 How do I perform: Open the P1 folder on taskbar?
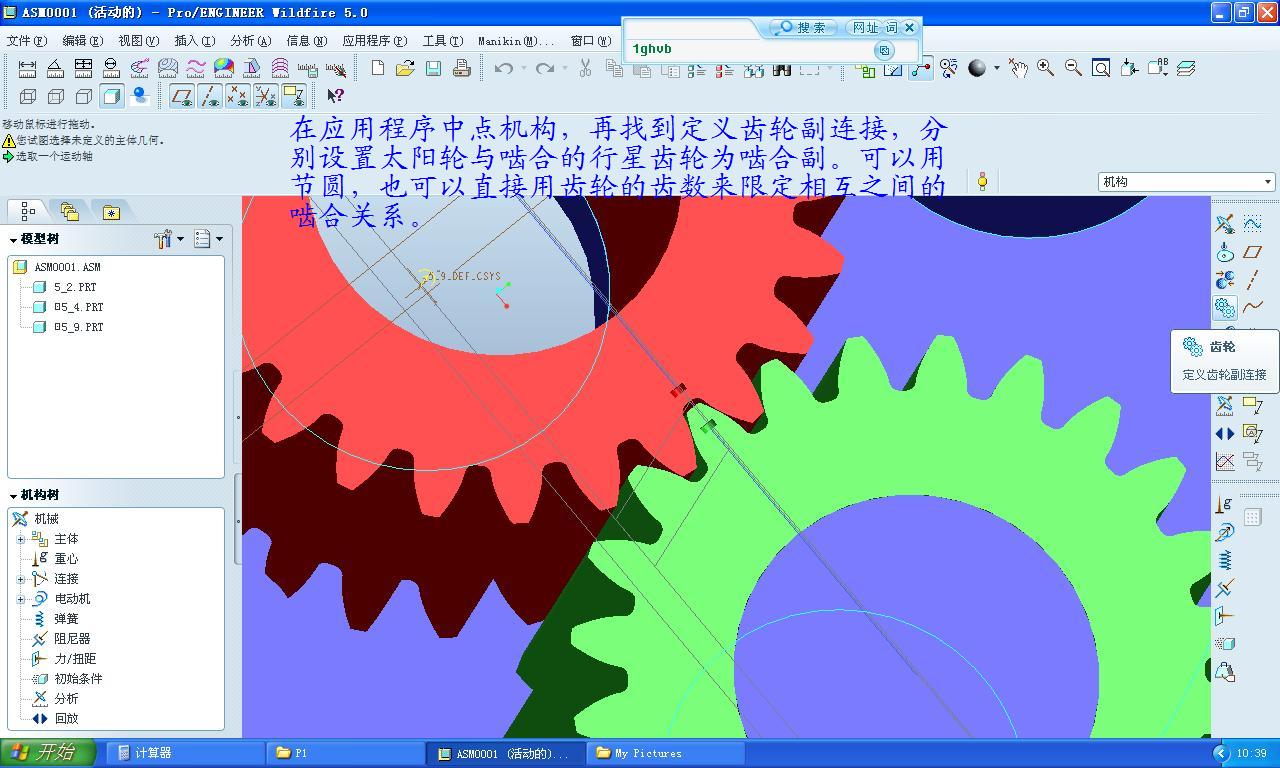point(345,753)
